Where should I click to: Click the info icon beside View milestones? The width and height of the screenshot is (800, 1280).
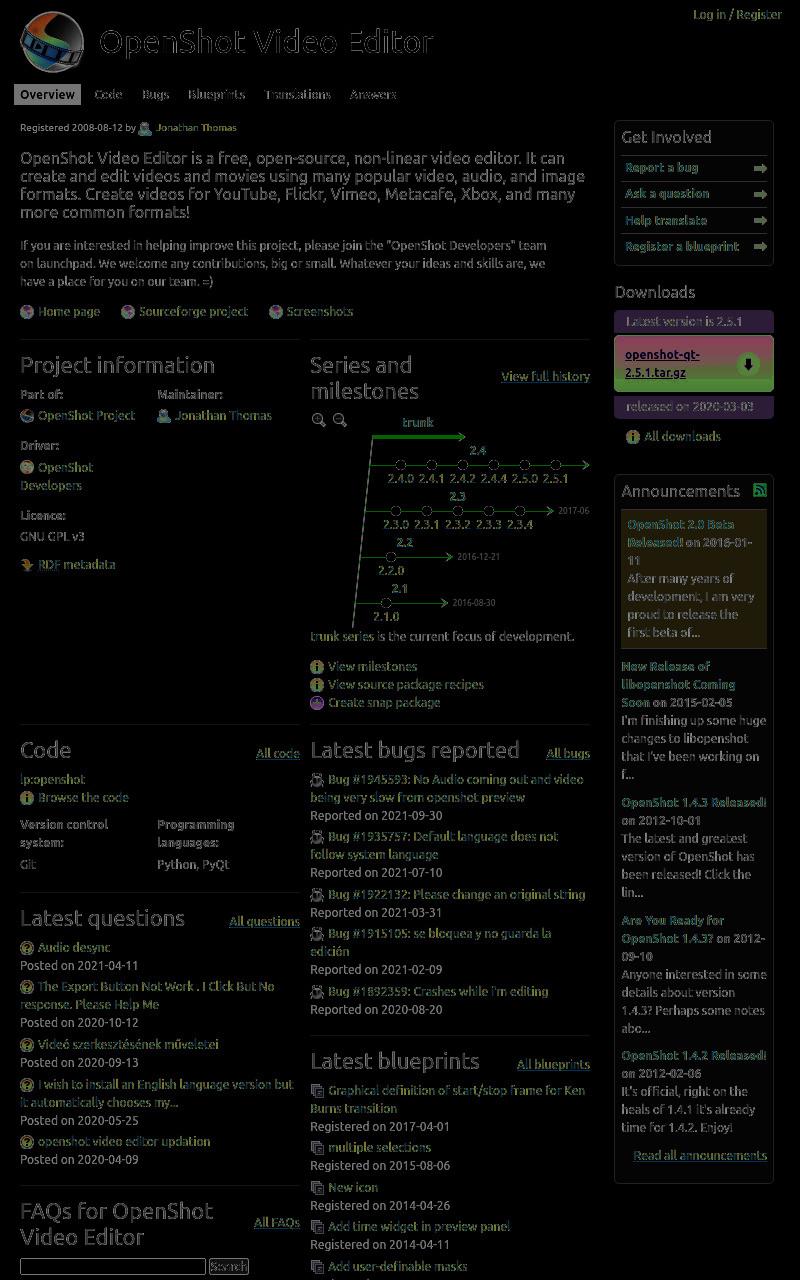coord(317,667)
